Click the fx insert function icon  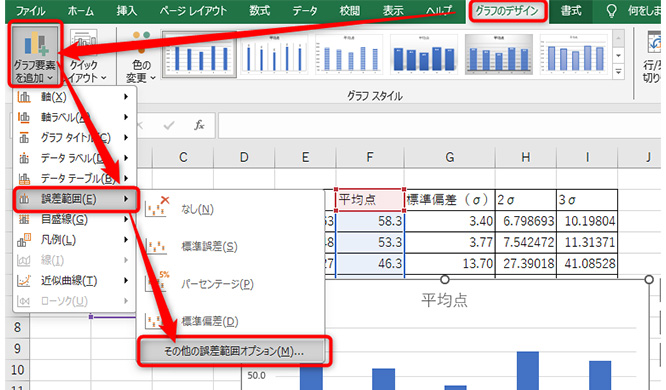click(199, 125)
